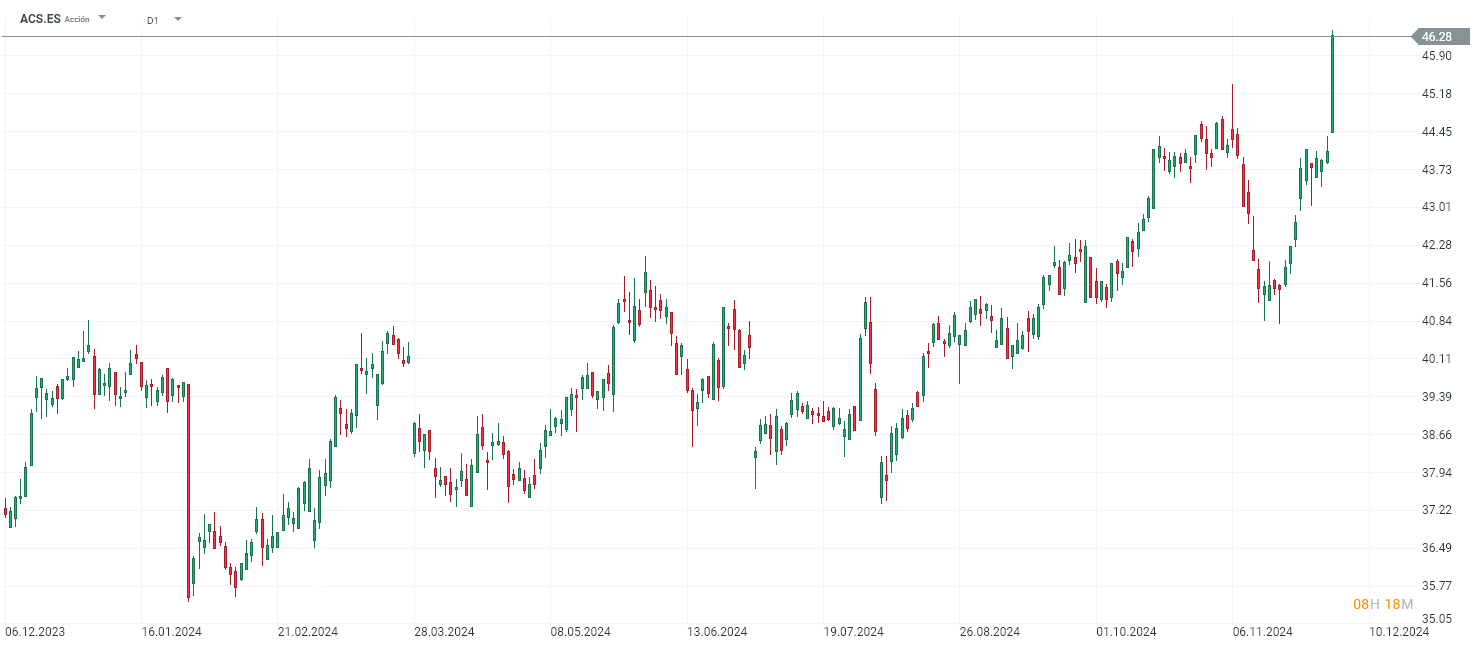Click the large red gap-down candle in January
Image resolution: width=1482 pixels, height=649 pixels.
pyautogui.click(x=189, y=490)
